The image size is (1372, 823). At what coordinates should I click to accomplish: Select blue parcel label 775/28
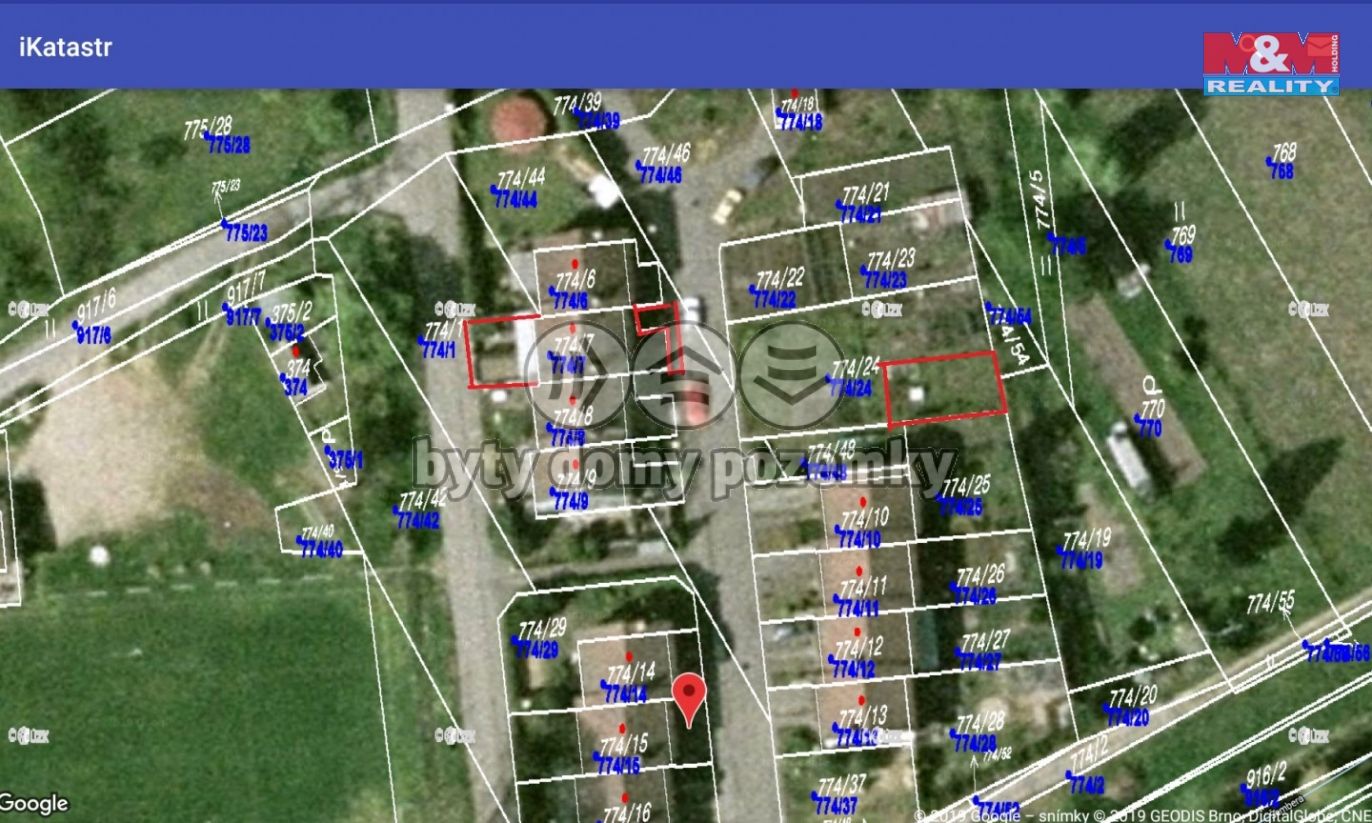click(x=229, y=146)
